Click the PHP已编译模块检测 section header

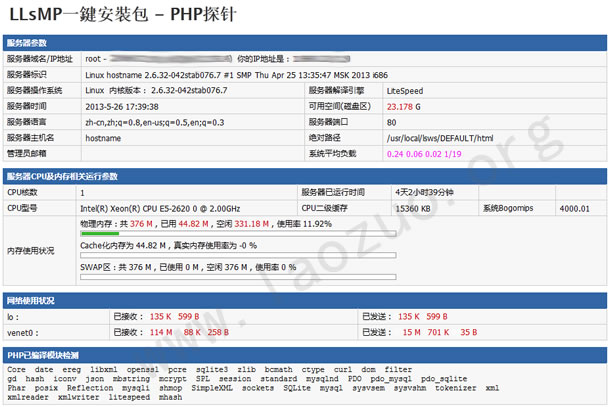point(43,354)
